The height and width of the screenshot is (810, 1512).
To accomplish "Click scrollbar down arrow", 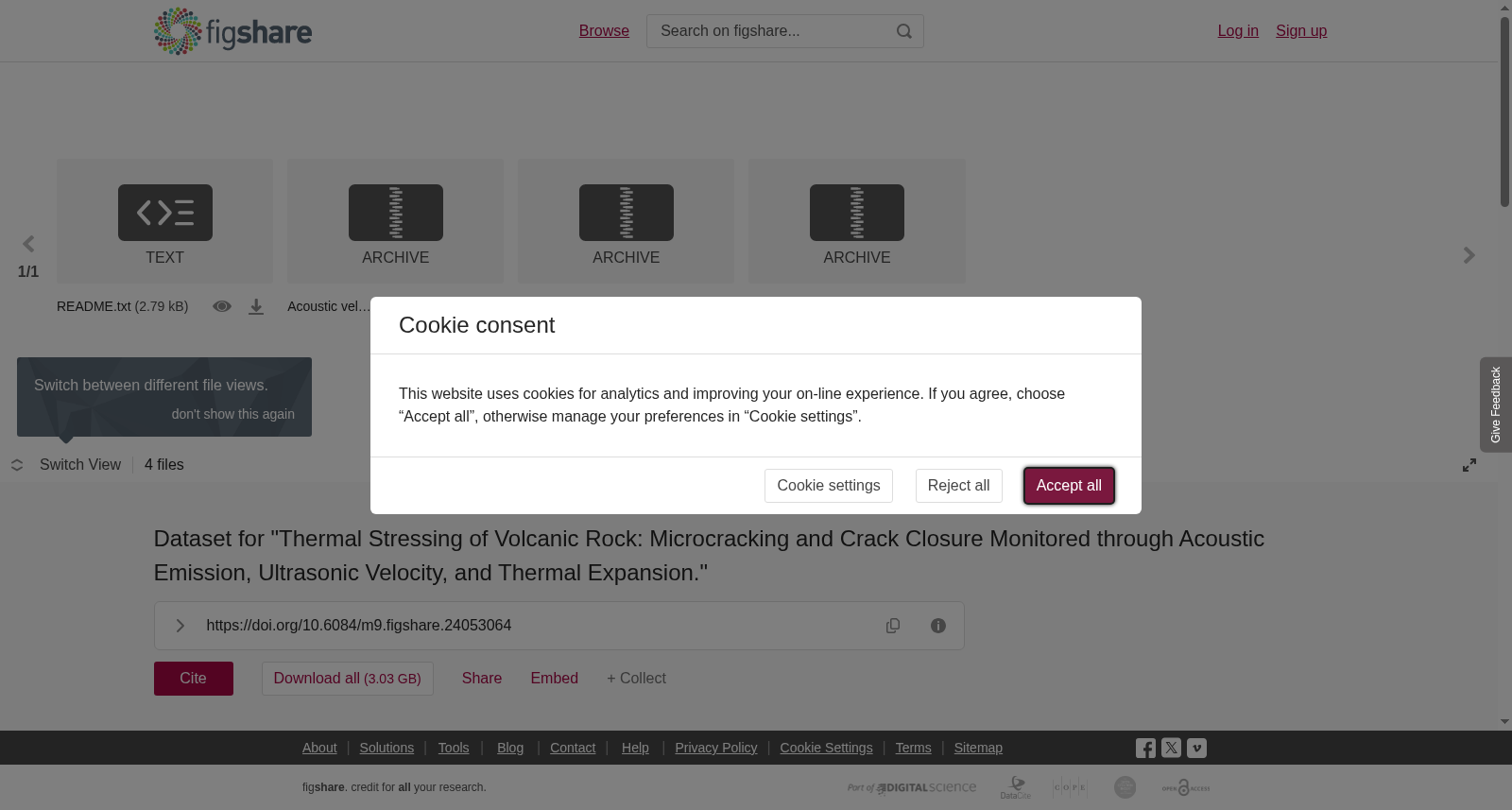I will tap(1504, 722).
